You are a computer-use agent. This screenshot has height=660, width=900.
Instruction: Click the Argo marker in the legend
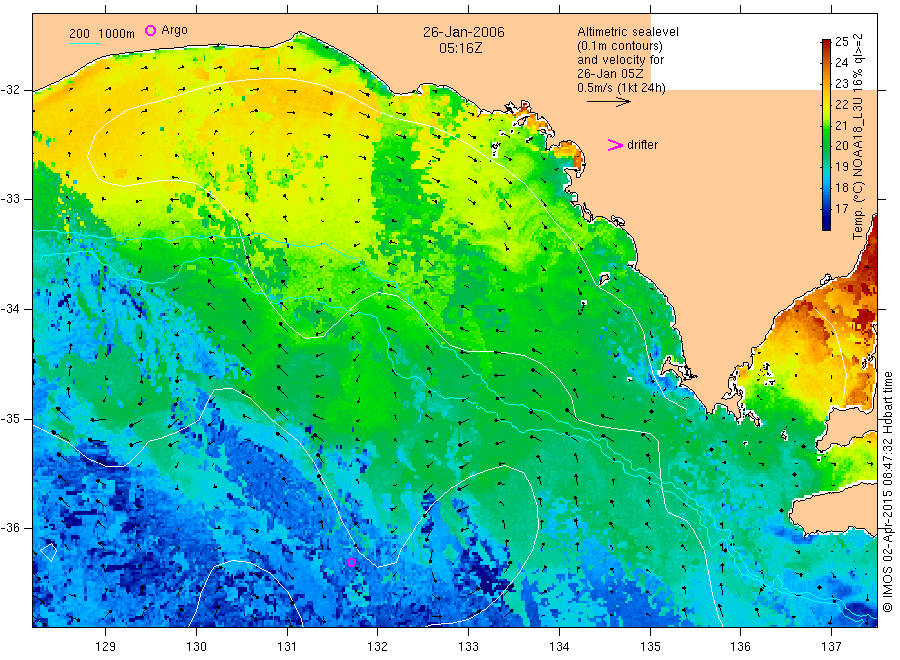[150, 30]
